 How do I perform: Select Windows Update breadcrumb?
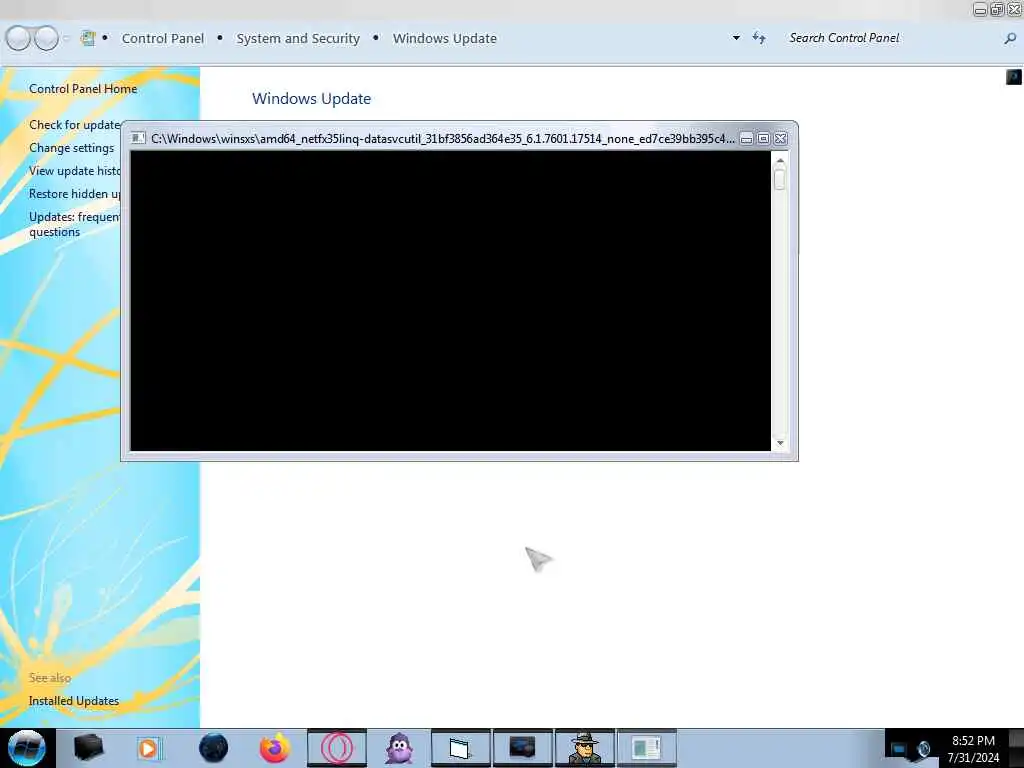click(445, 39)
